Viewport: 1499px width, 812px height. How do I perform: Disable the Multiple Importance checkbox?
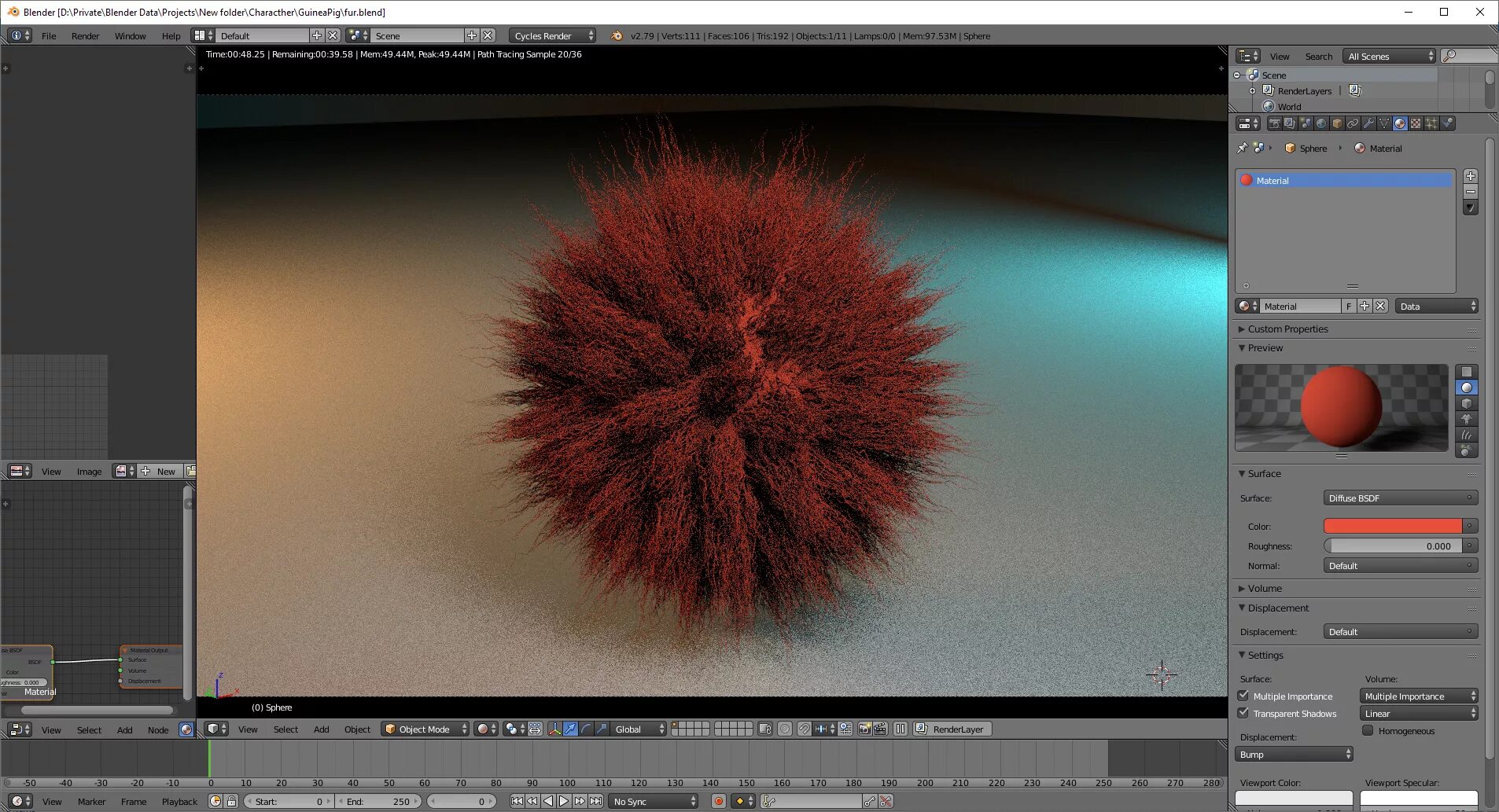point(1243,696)
